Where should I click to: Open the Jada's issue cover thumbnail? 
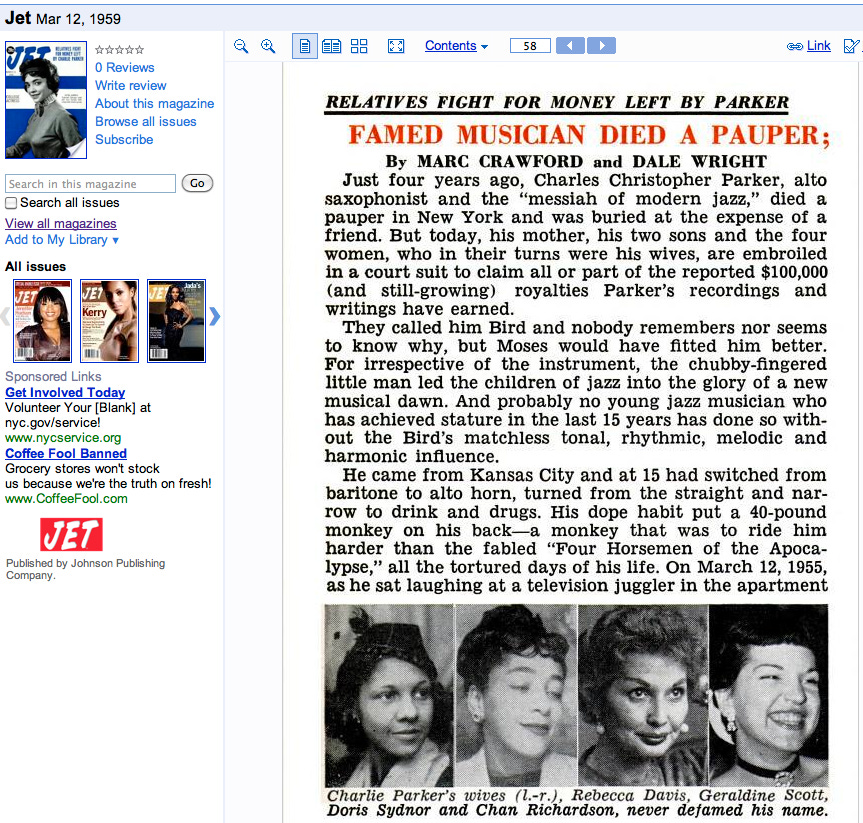[177, 321]
